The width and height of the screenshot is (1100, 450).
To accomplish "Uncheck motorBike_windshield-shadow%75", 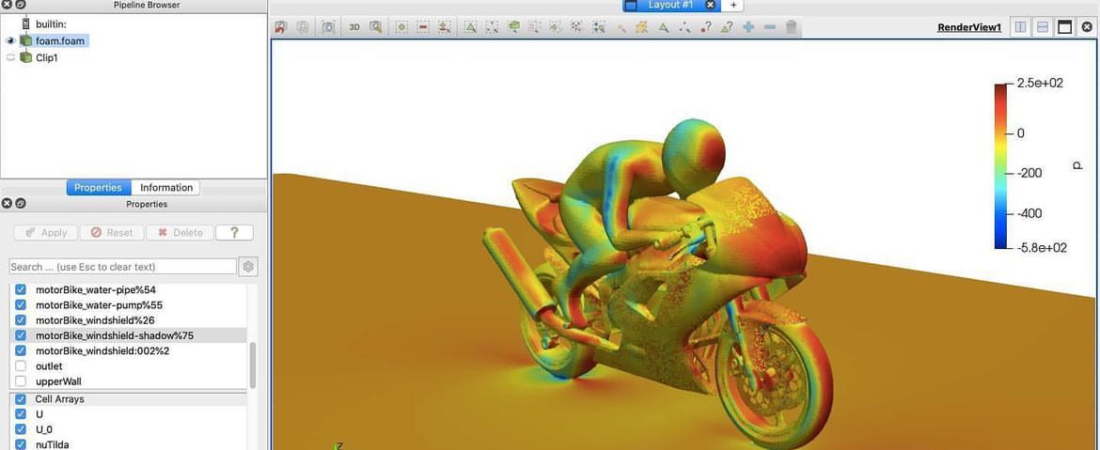I will tap(20, 336).
